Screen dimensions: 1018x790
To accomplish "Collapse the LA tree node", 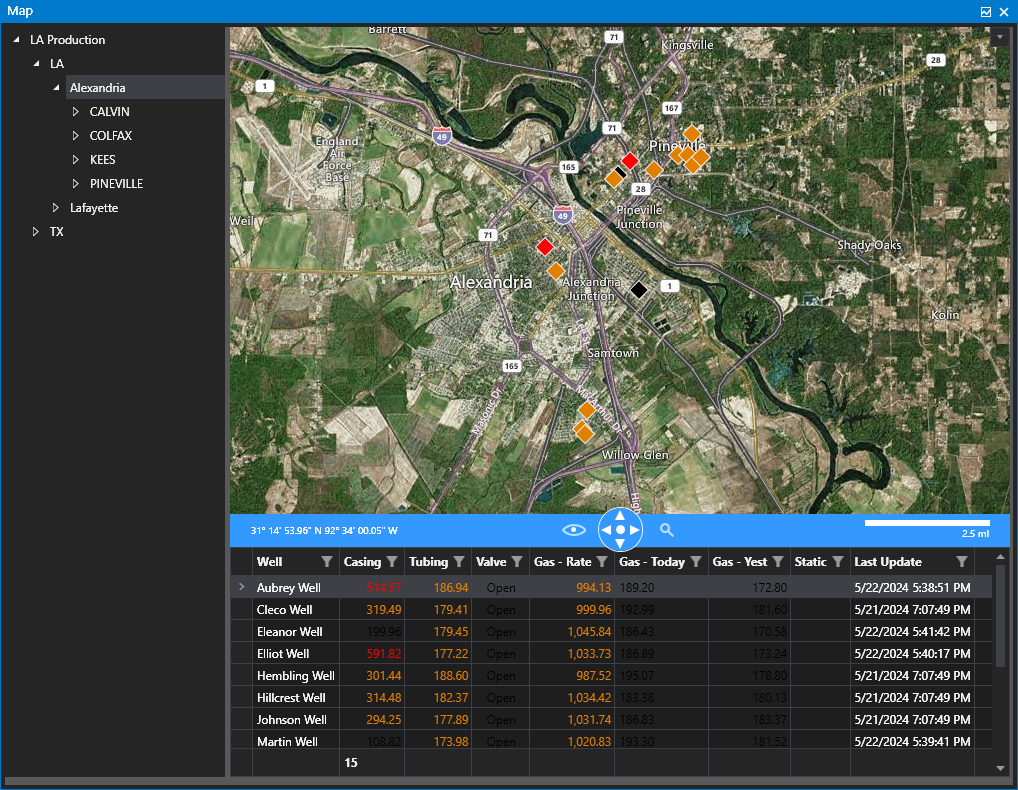I will pos(36,64).
